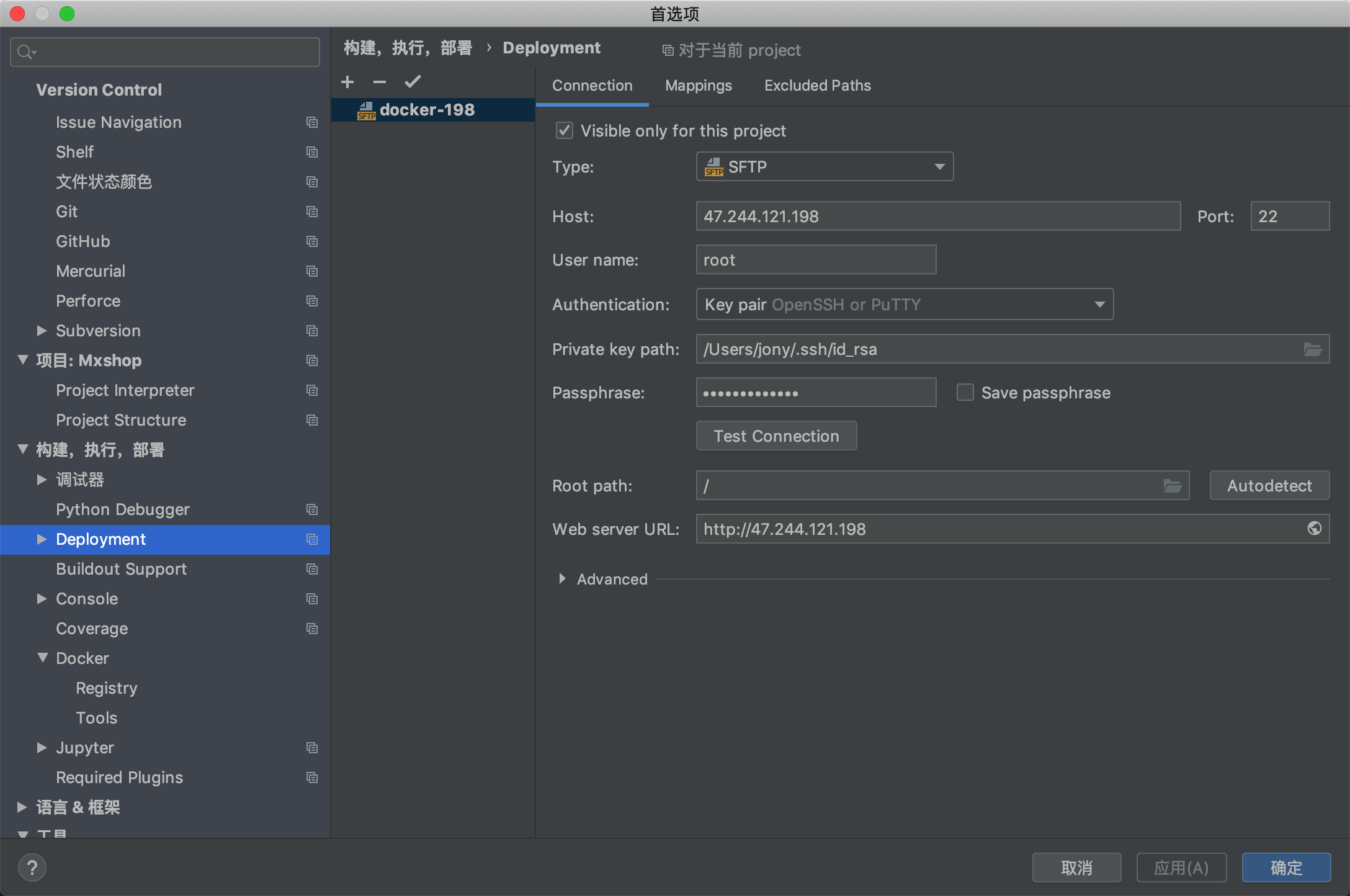The image size is (1350, 896).
Task: Switch to the Mappings tab
Action: (698, 86)
